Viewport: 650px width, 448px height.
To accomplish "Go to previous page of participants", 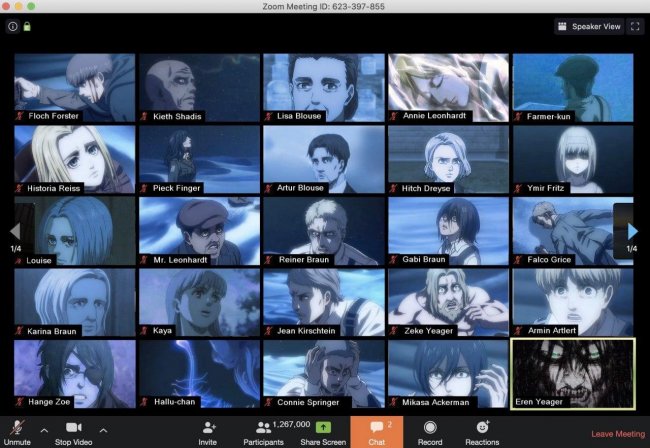I will click(x=15, y=231).
